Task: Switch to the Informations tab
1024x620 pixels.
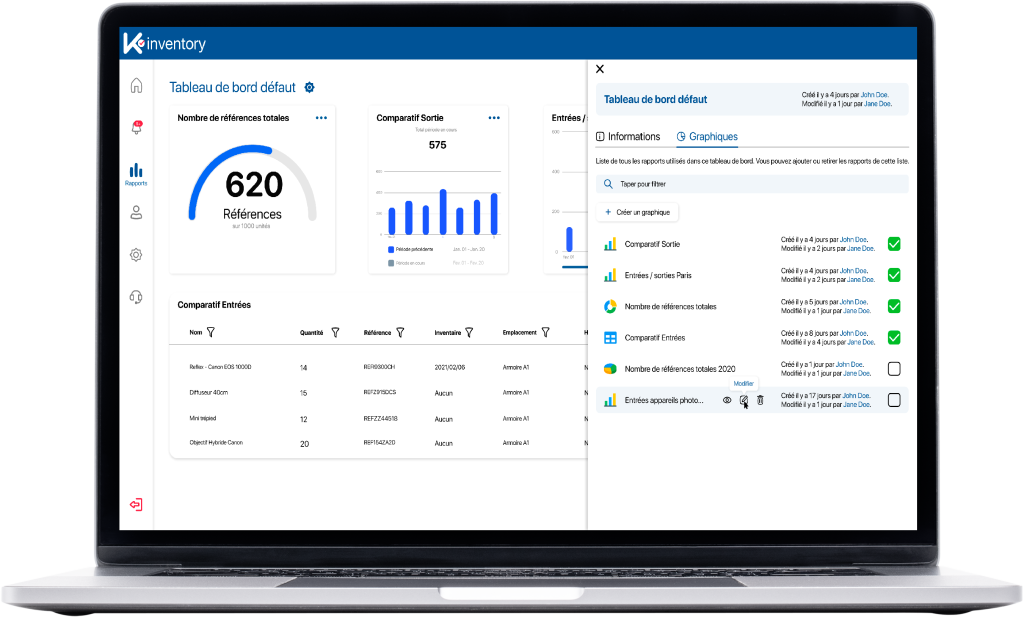Action: [x=628, y=137]
